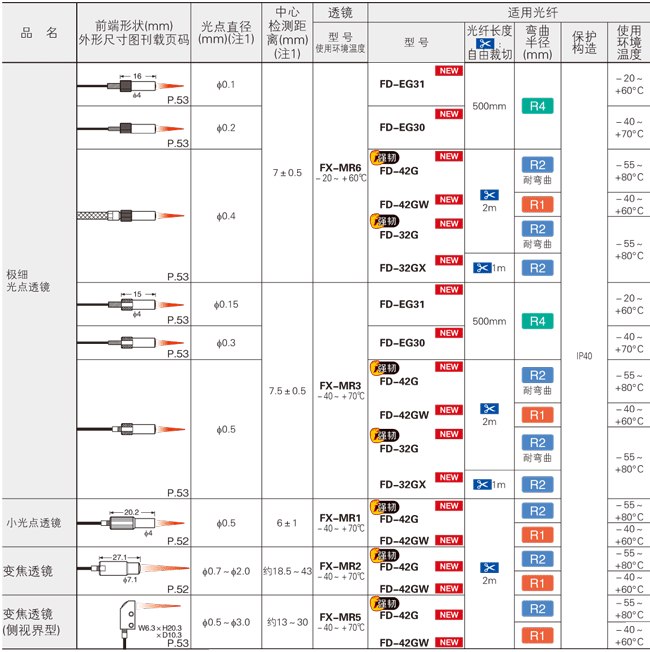This screenshot has width=650, height=652.
Task: Click the scissors icon above 2m in FX-MR3 group
Action: pos(489,409)
